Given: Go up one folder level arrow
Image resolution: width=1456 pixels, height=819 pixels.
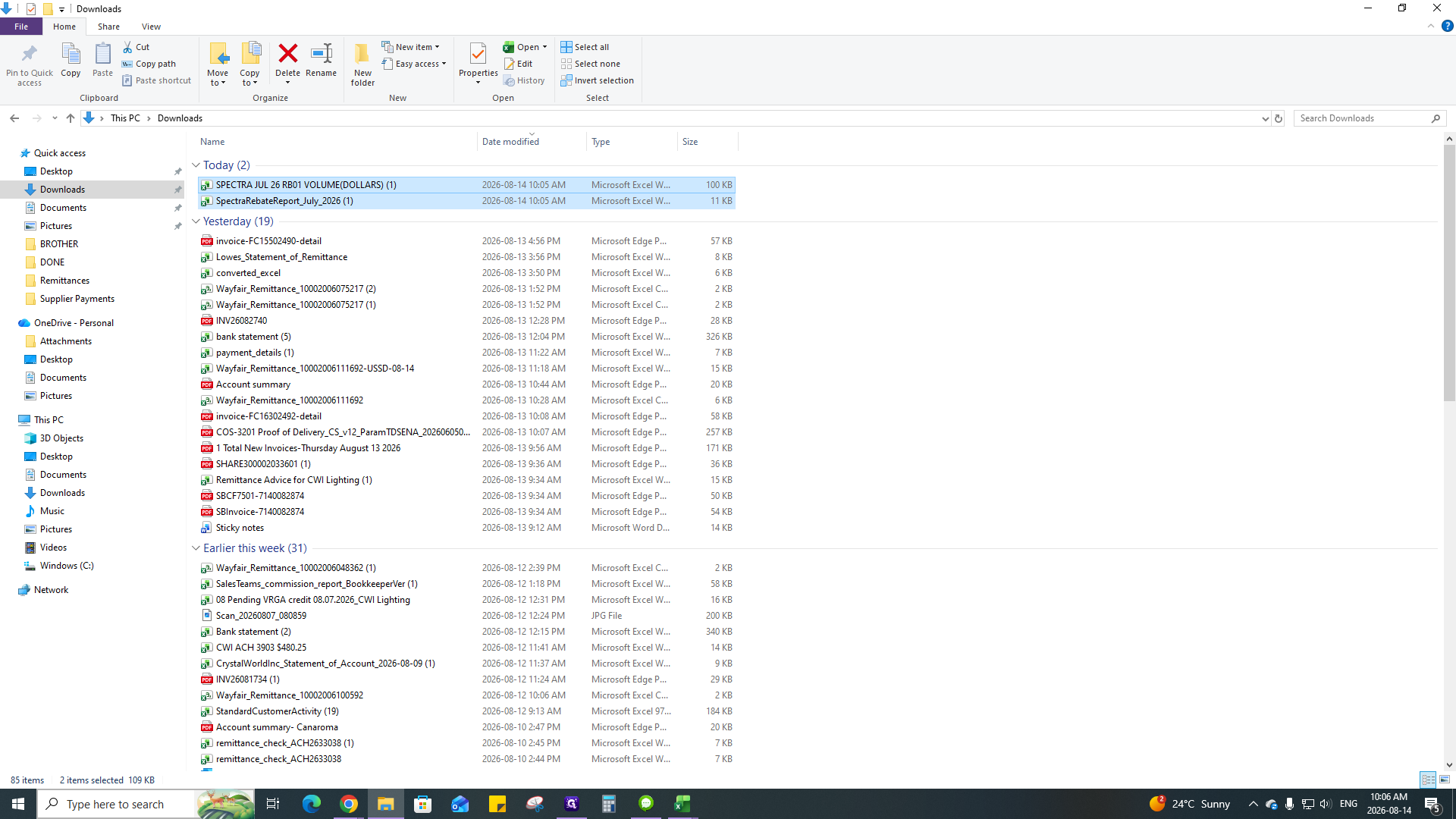Looking at the screenshot, I should [70, 118].
